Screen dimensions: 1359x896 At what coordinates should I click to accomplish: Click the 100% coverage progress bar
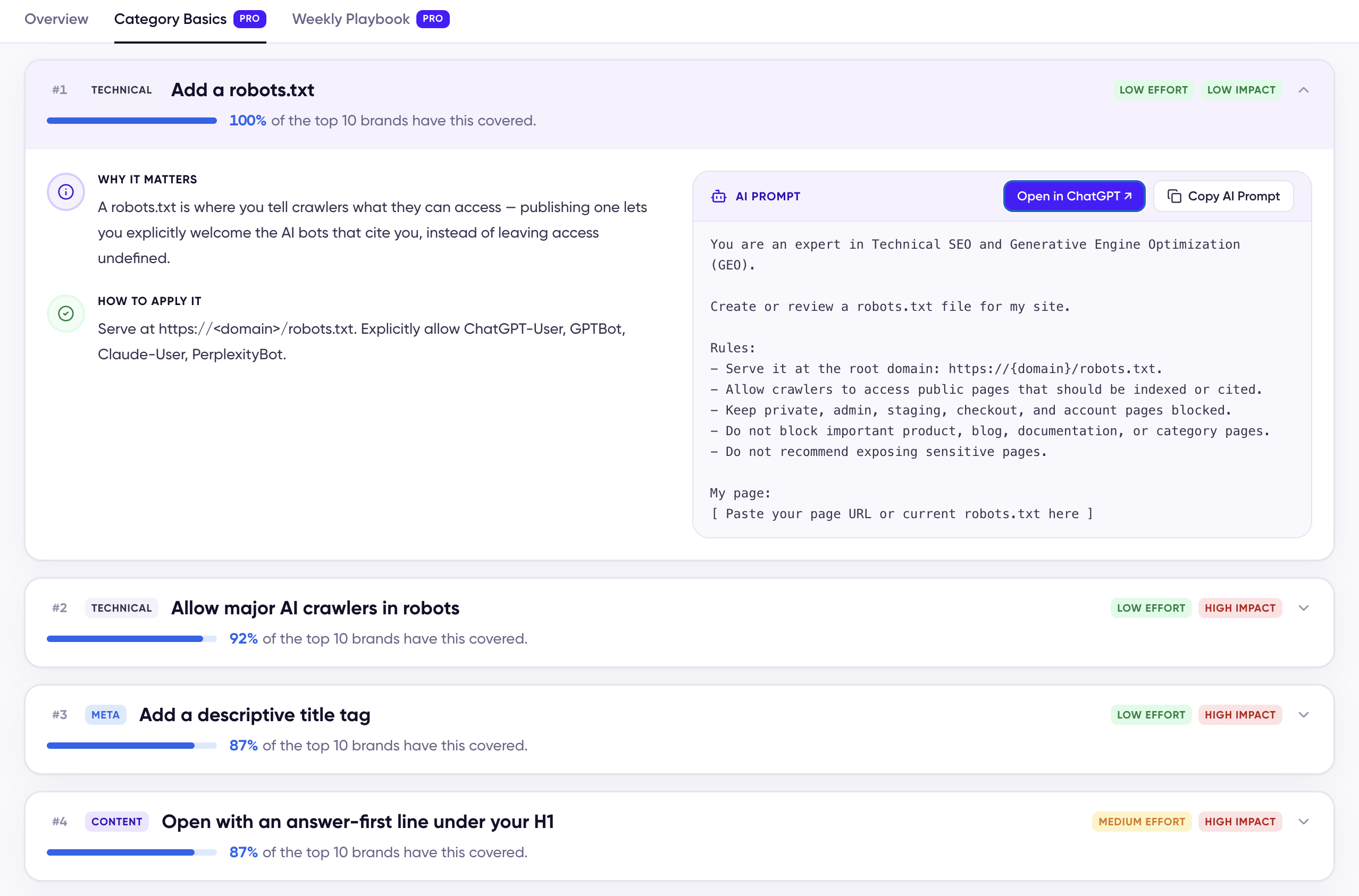pos(131,121)
